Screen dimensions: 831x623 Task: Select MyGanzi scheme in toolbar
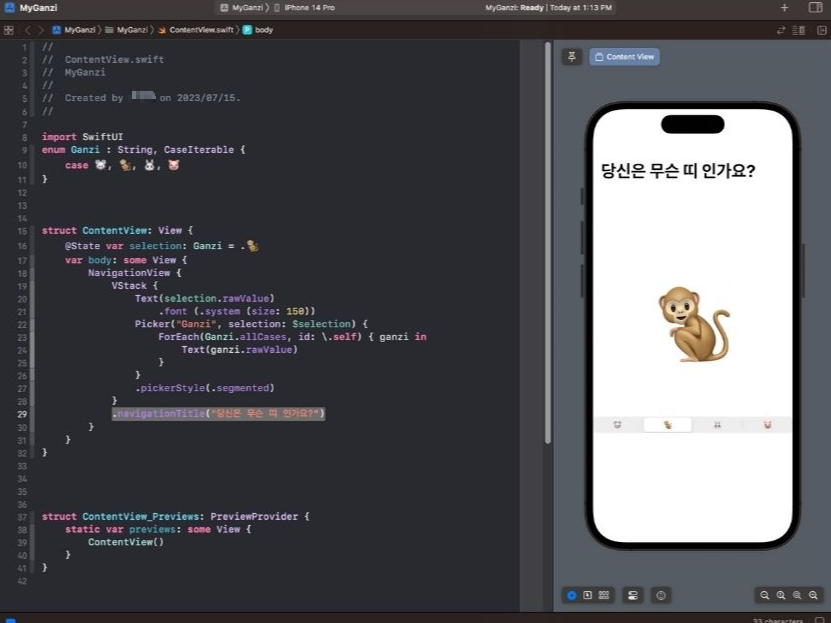pyautogui.click(x=242, y=7)
